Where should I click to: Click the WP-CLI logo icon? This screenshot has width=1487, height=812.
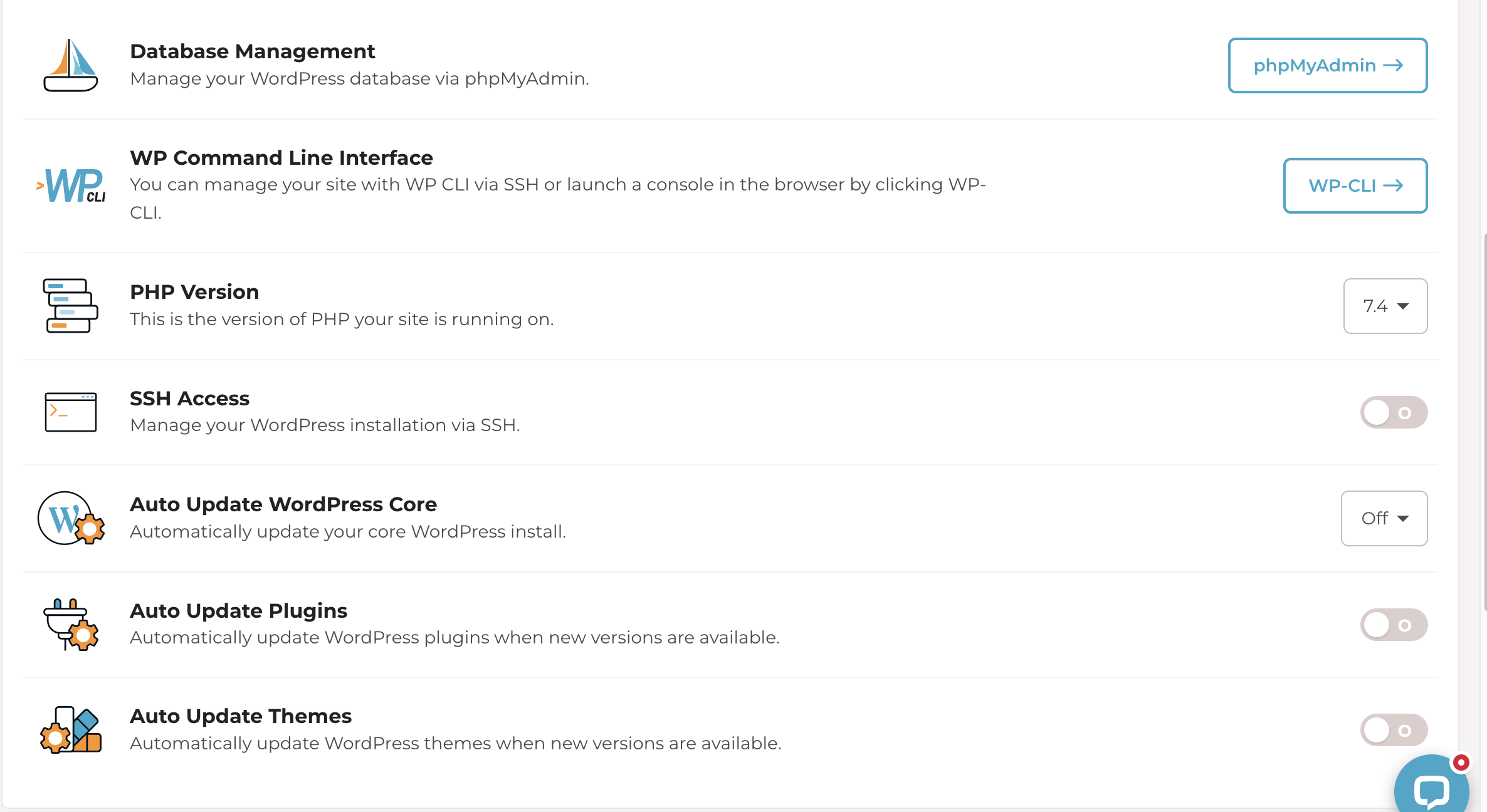pyautogui.click(x=71, y=185)
